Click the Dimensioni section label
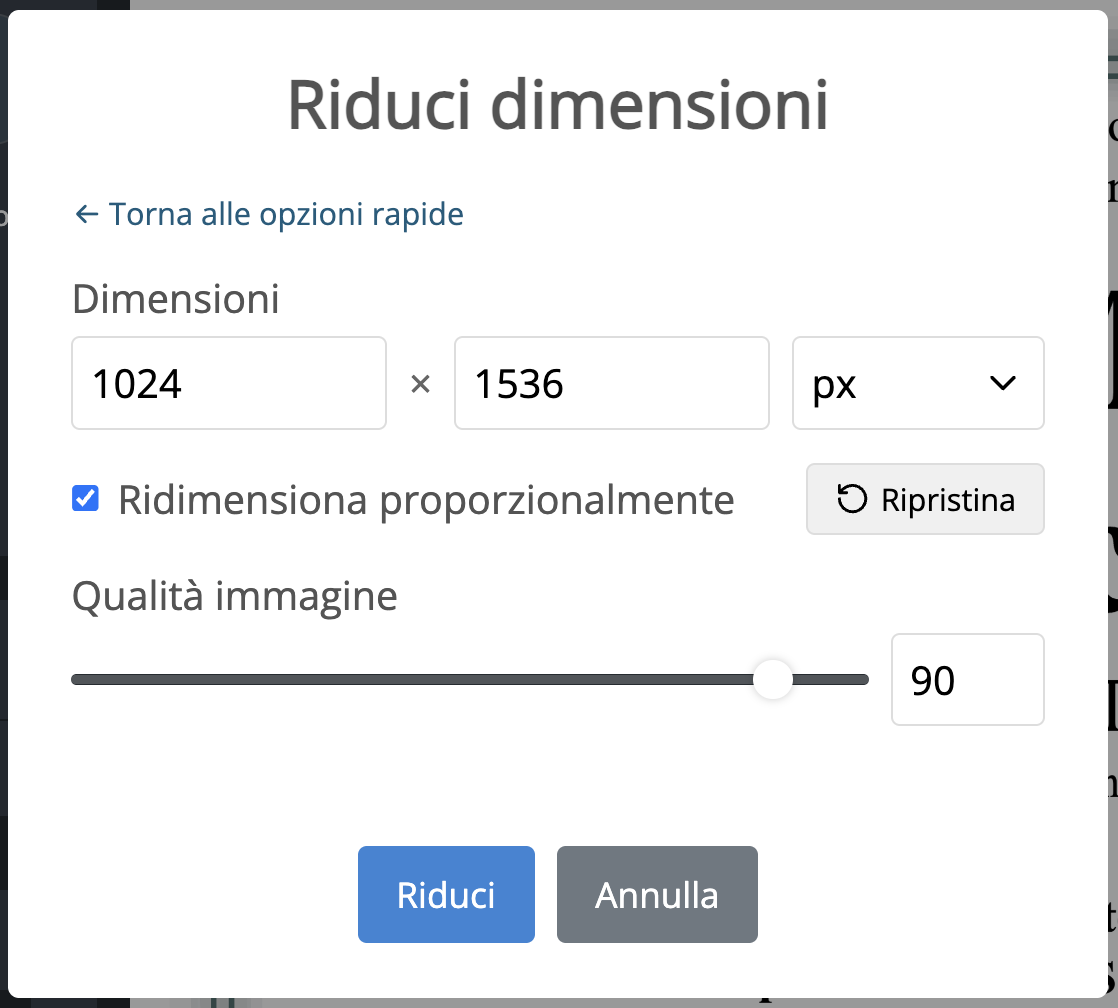This screenshot has width=1118, height=1008. tap(175, 298)
